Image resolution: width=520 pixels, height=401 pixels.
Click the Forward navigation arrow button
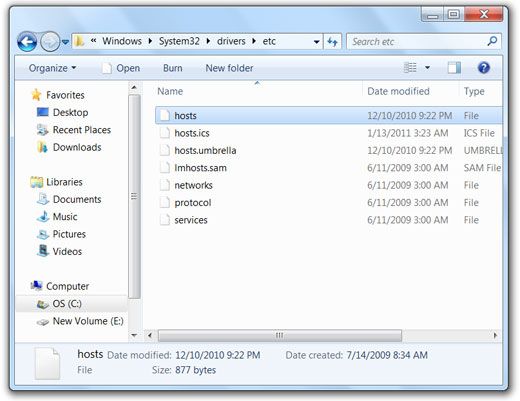[50, 42]
